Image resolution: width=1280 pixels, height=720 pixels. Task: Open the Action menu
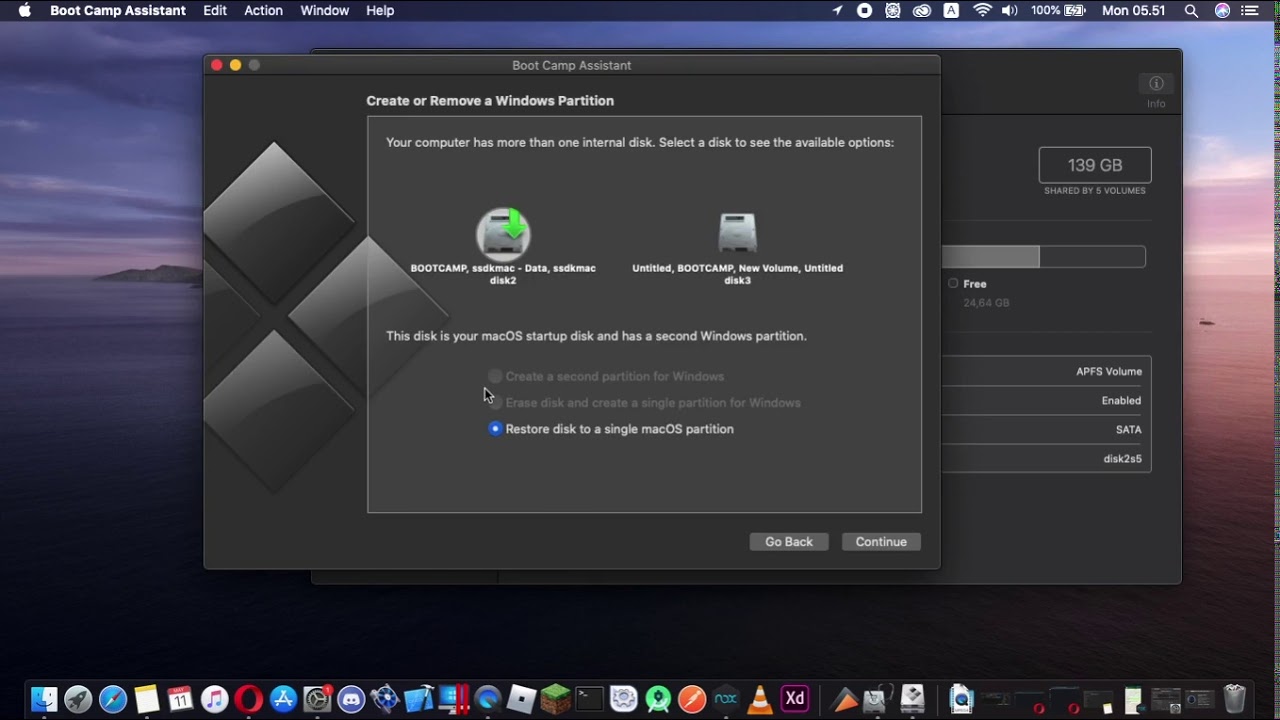(264, 10)
